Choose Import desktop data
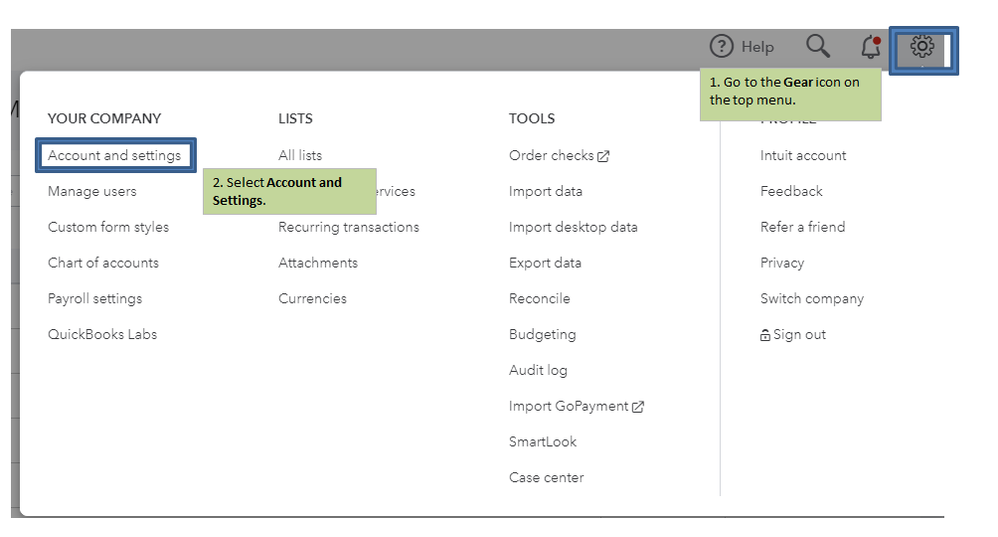Viewport: 998px width, 537px height. [x=573, y=227]
